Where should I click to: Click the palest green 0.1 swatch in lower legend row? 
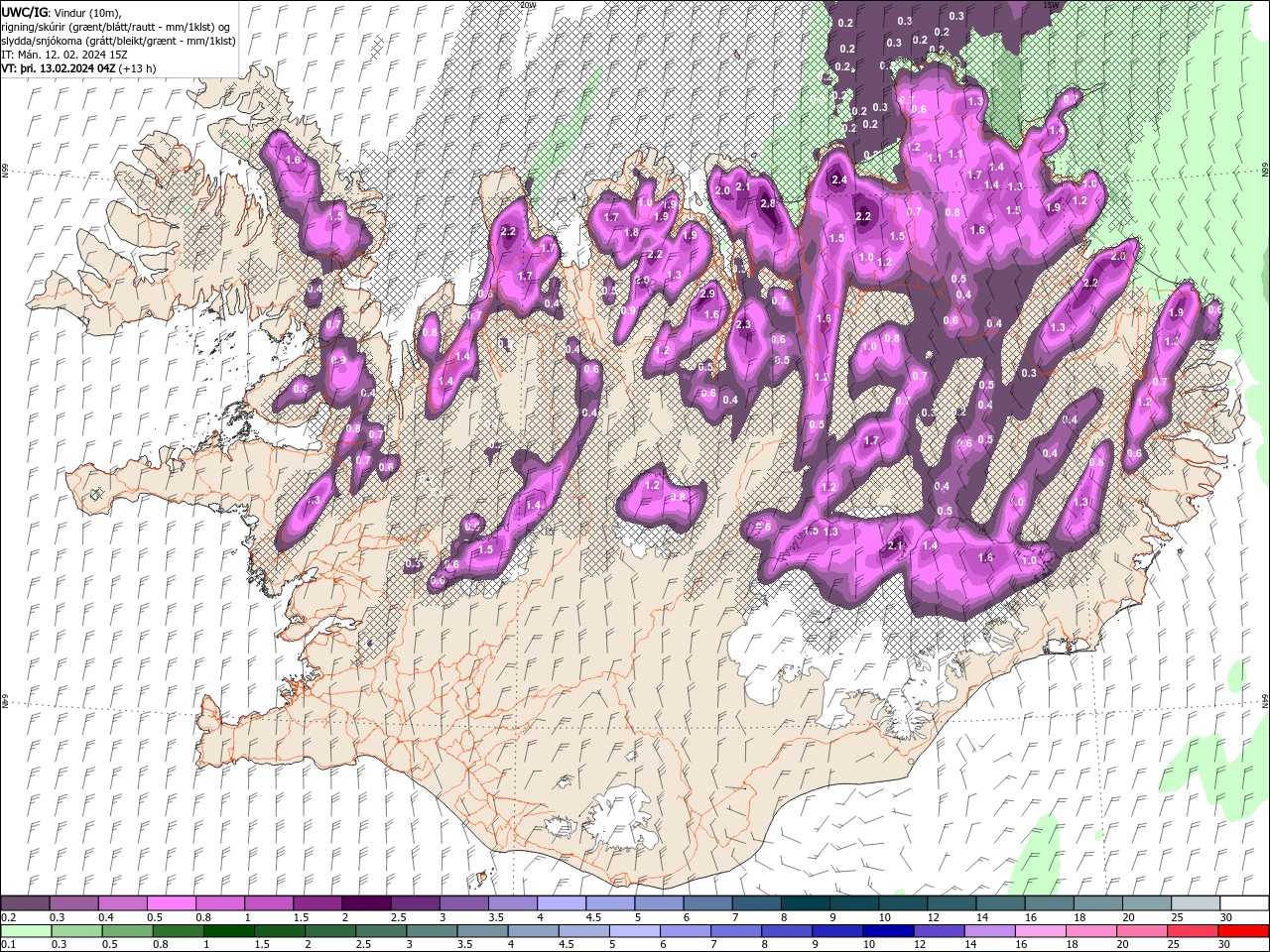[25, 931]
